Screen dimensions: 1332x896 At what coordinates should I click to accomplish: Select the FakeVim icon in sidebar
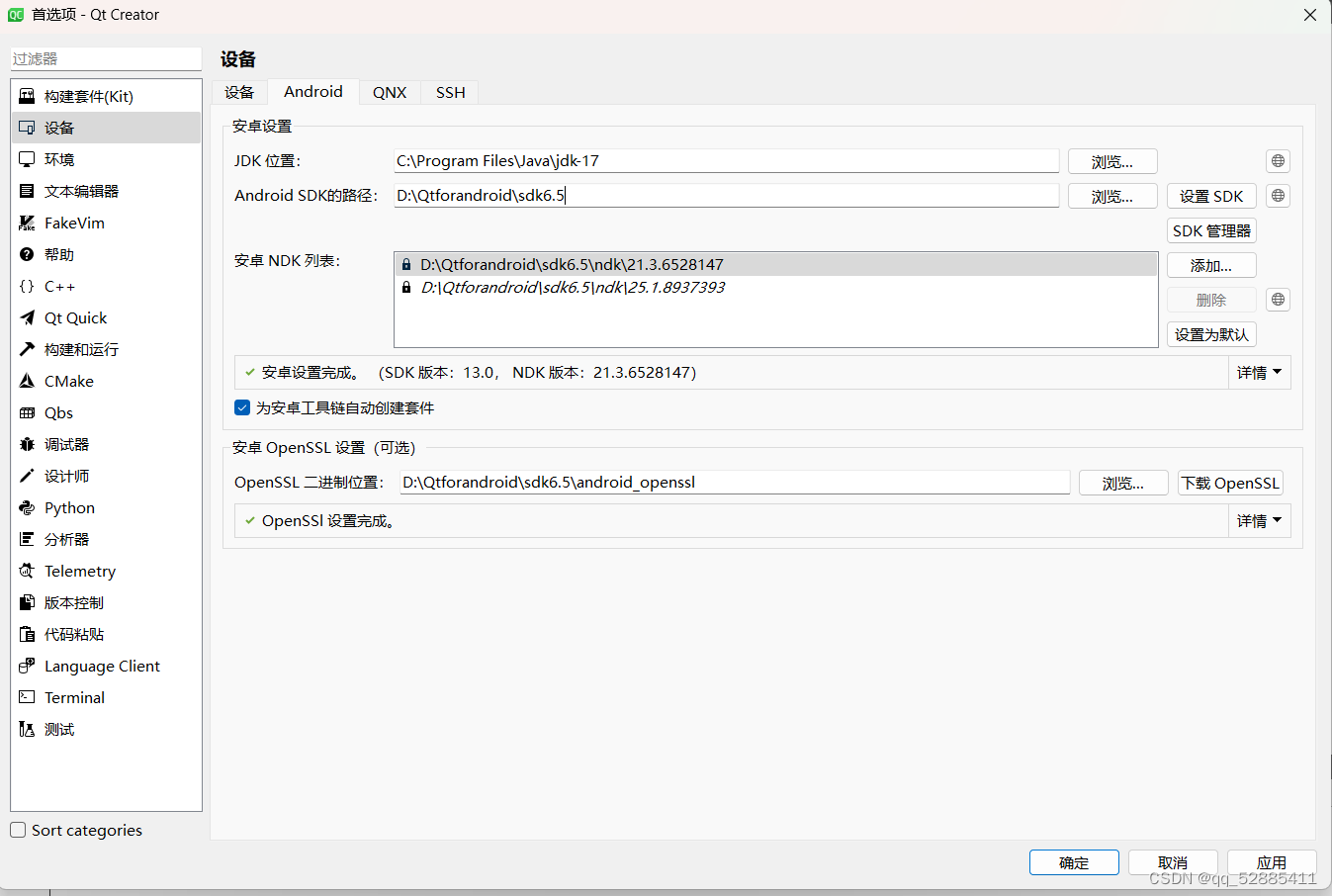pyautogui.click(x=27, y=223)
